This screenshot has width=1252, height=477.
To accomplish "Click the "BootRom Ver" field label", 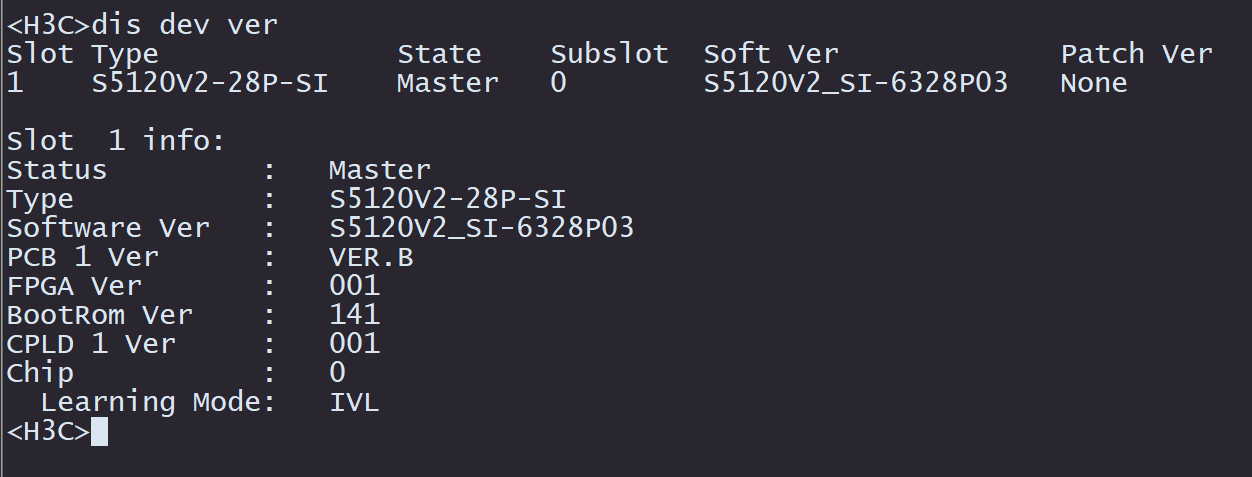I will pyautogui.click(x=100, y=315).
